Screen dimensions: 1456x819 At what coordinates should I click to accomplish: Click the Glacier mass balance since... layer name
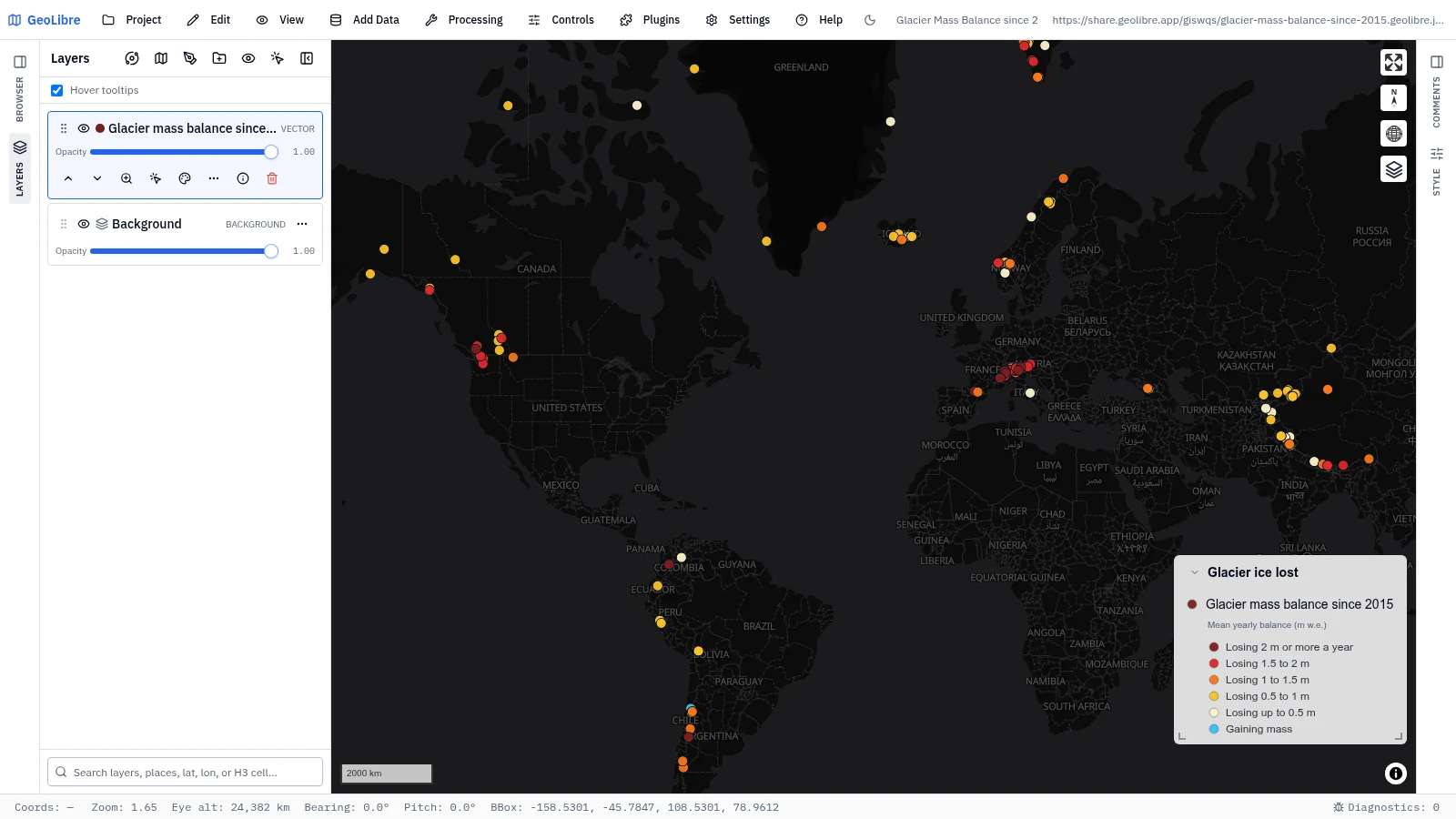192,128
